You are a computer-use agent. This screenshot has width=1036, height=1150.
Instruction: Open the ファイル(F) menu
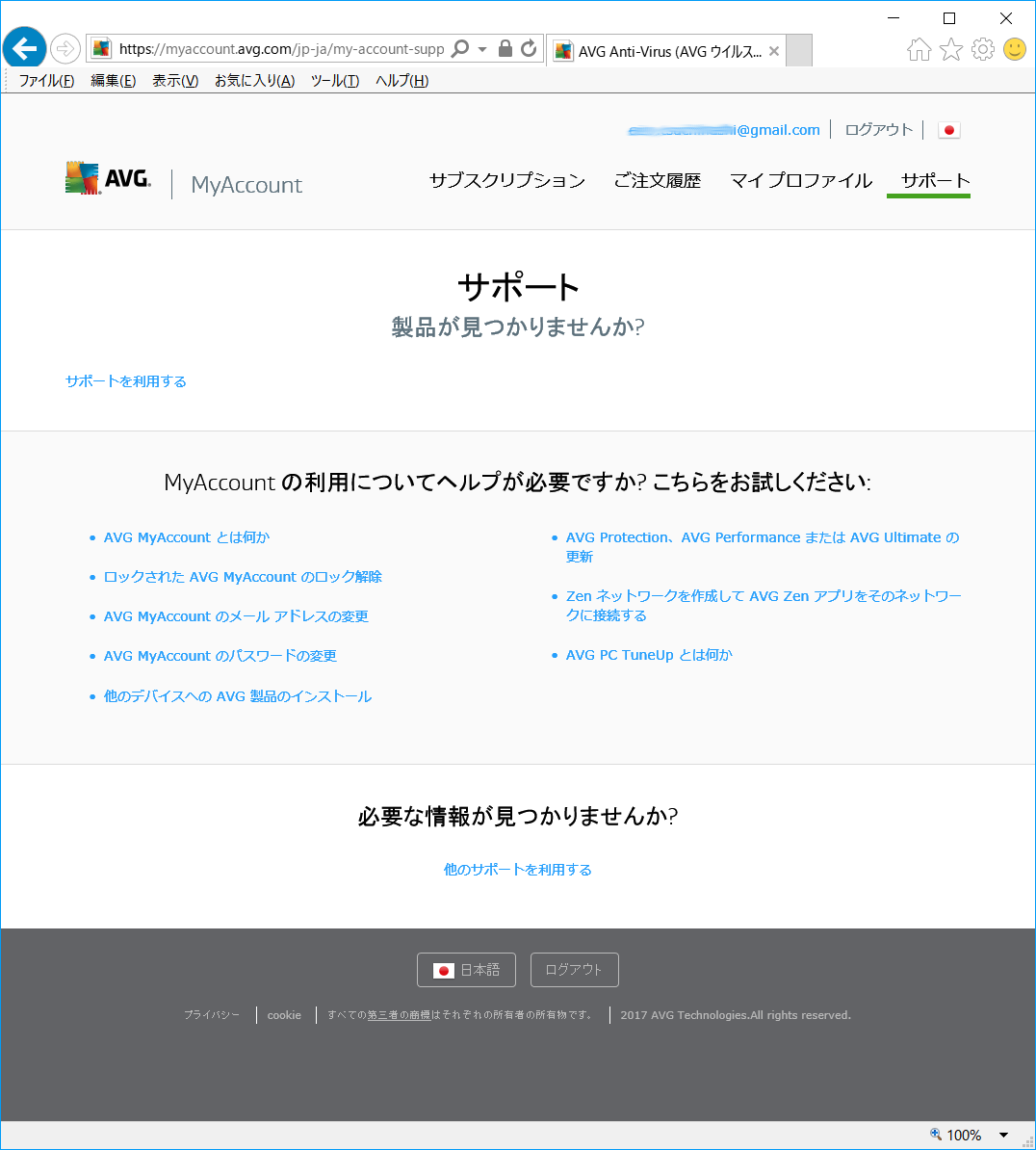pyautogui.click(x=46, y=81)
